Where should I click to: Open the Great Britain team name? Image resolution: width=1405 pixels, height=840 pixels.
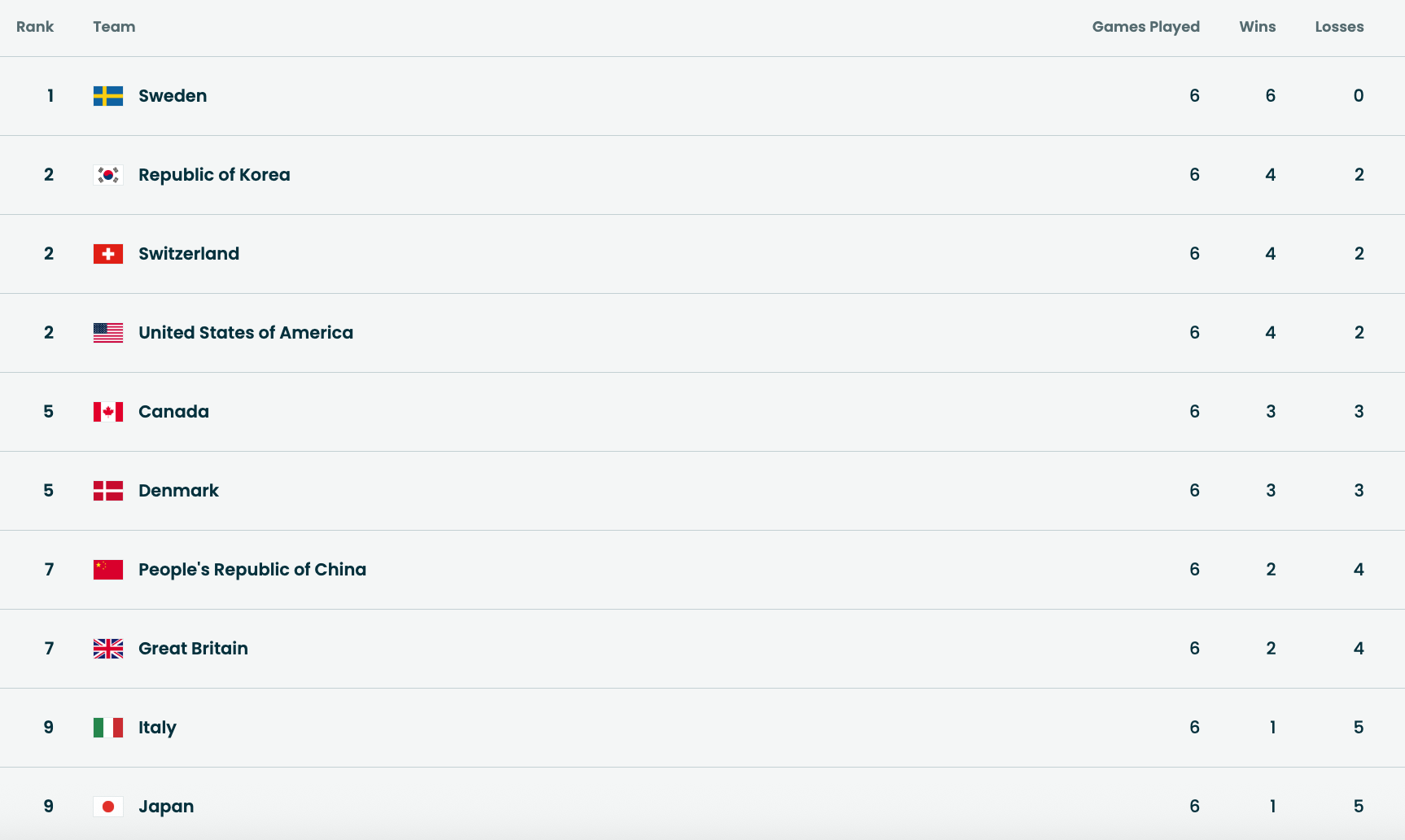[x=193, y=649]
